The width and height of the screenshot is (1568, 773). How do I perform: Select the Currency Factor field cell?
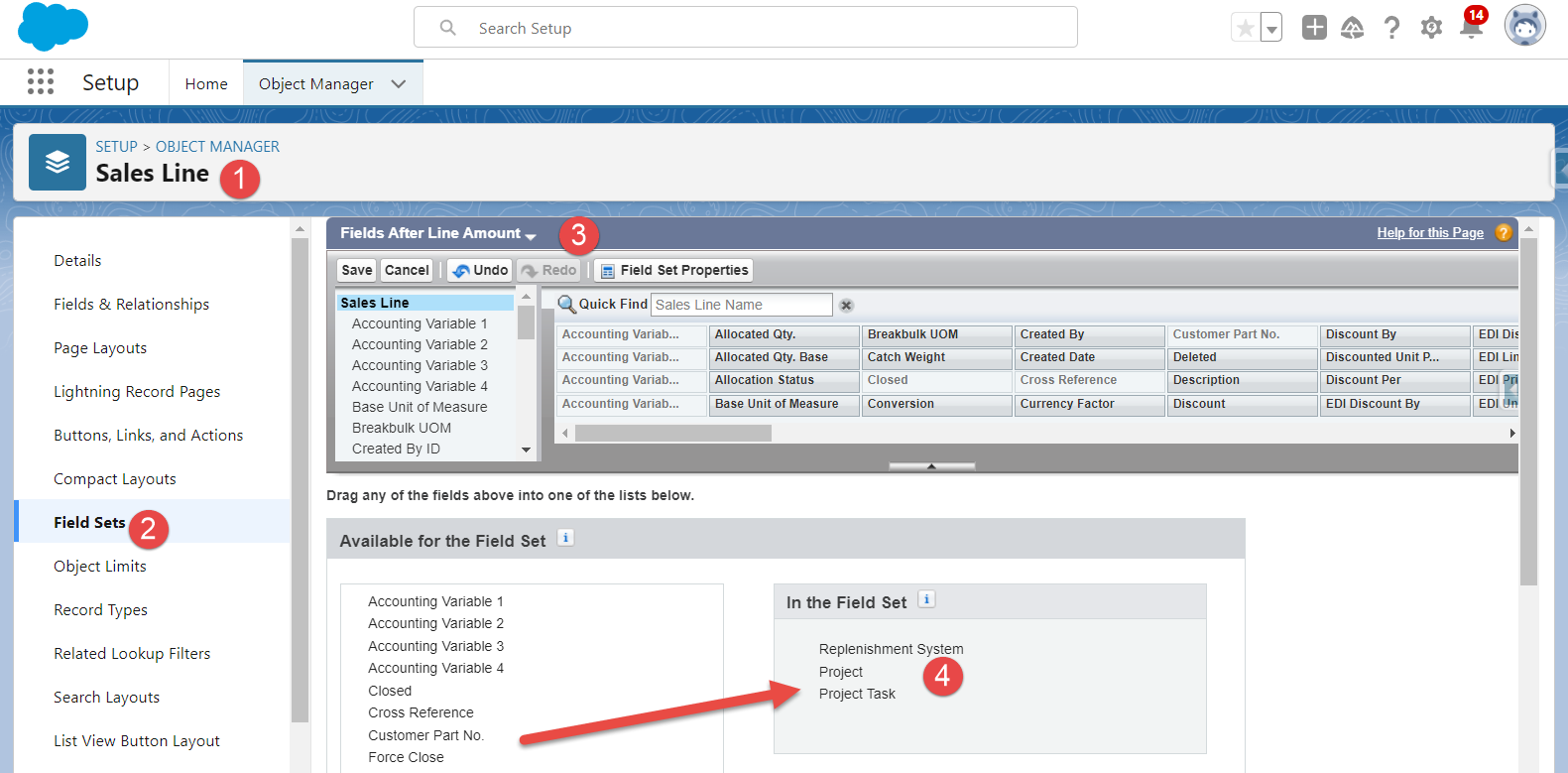[x=1090, y=404]
